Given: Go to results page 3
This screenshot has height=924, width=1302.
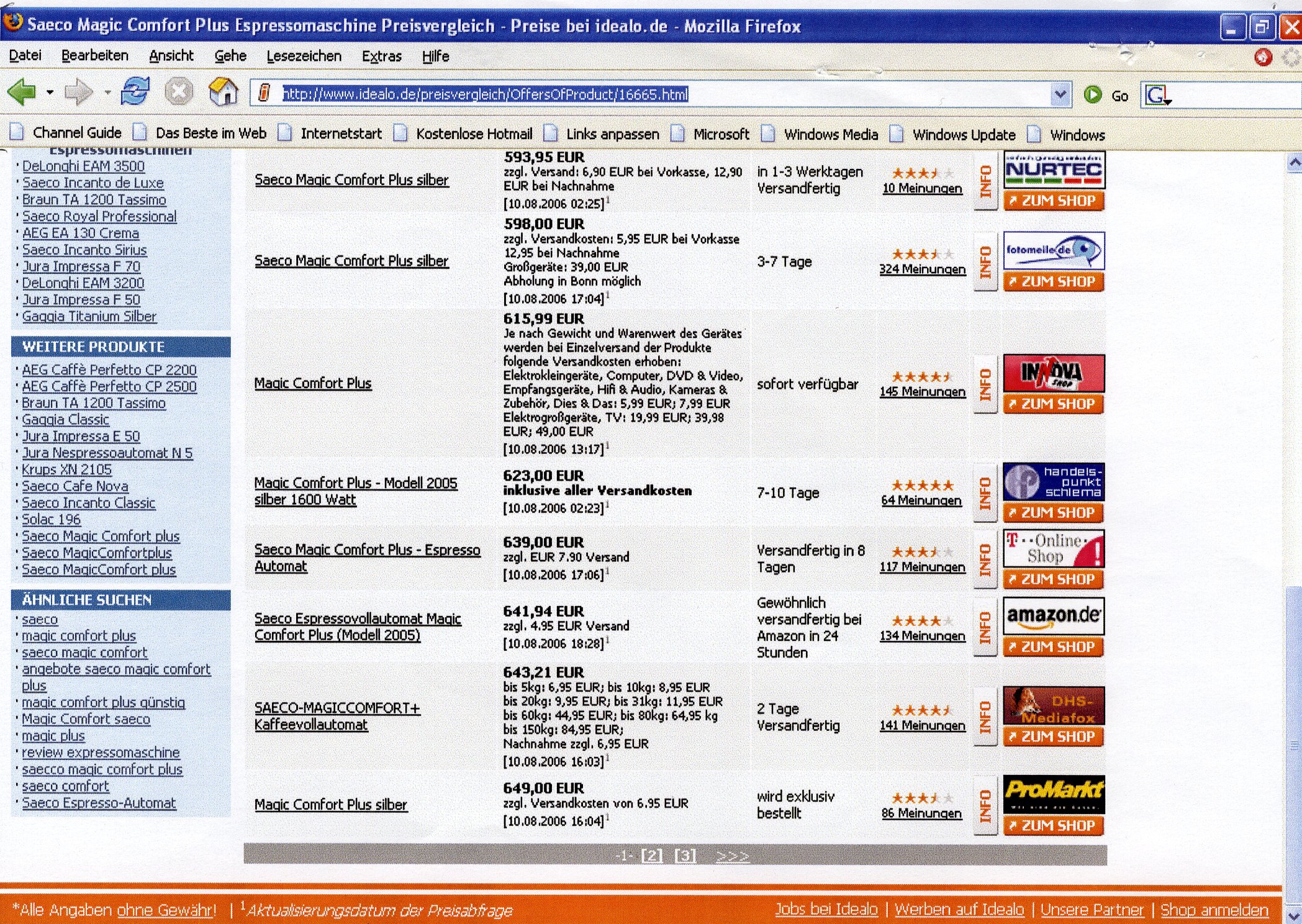Looking at the screenshot, I should [685, 856].
